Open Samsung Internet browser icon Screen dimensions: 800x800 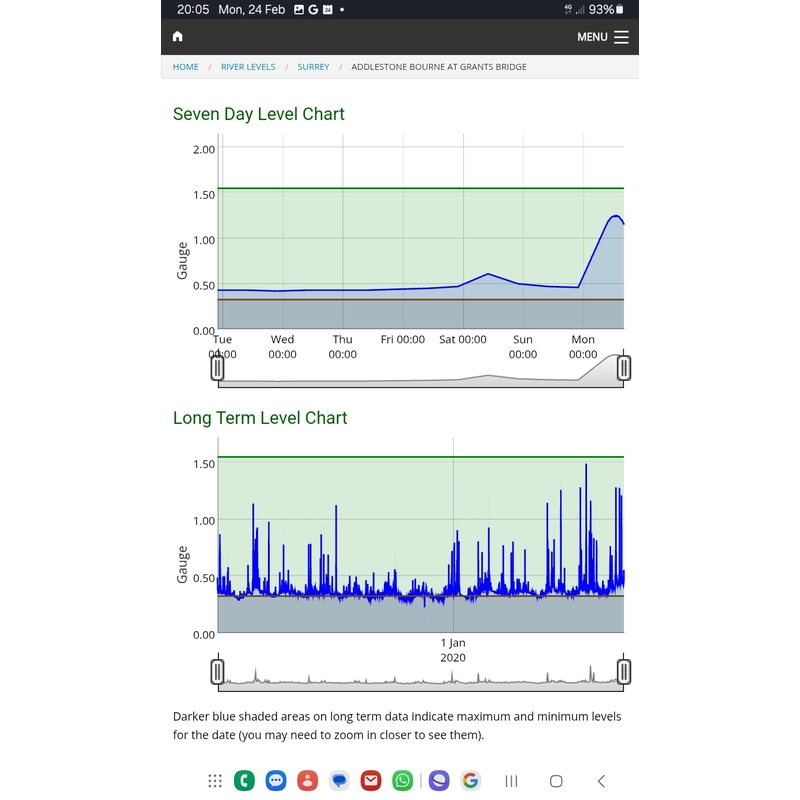(x=439, y=781)
